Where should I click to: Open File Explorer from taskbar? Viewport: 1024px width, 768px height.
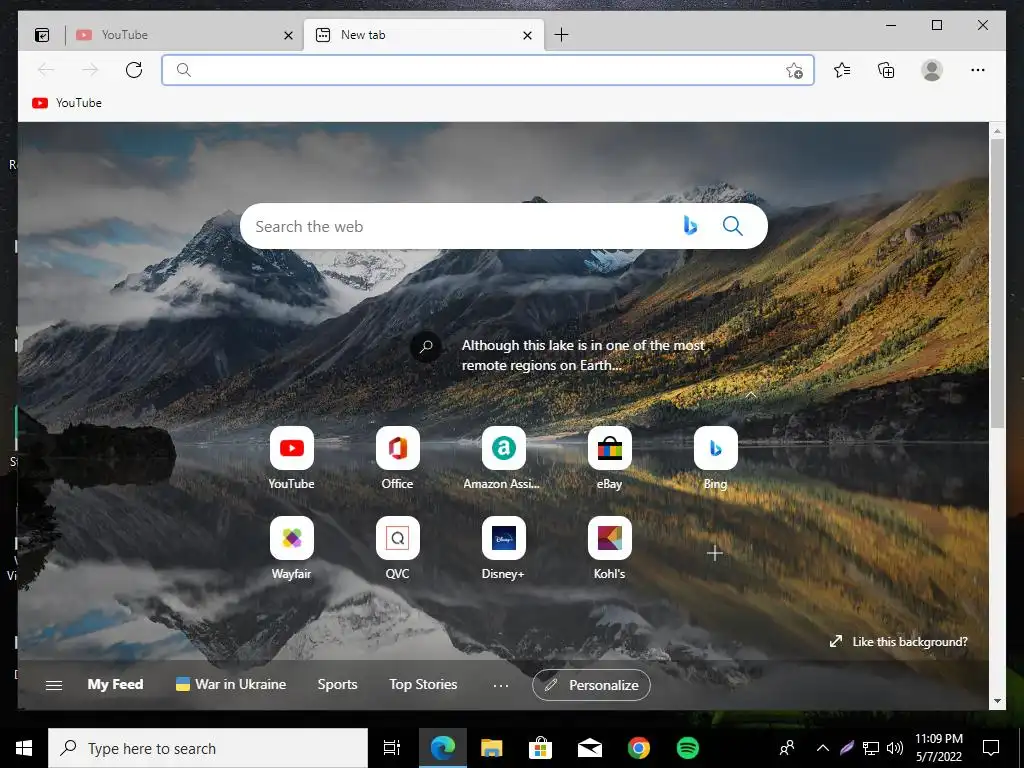492,748
